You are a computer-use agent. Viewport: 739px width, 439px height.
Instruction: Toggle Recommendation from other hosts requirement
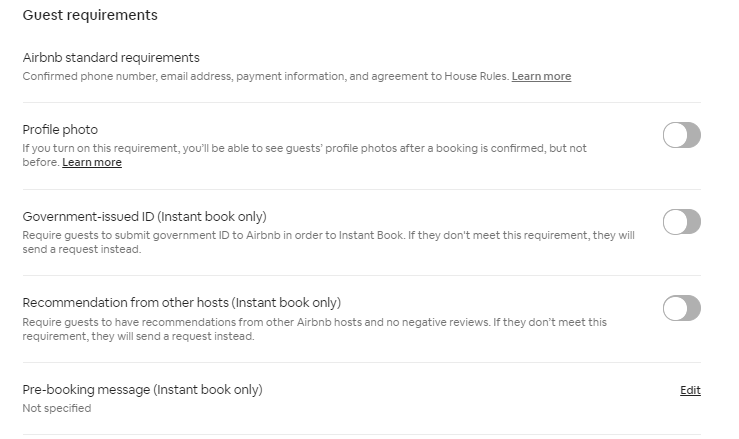point(681,308)
